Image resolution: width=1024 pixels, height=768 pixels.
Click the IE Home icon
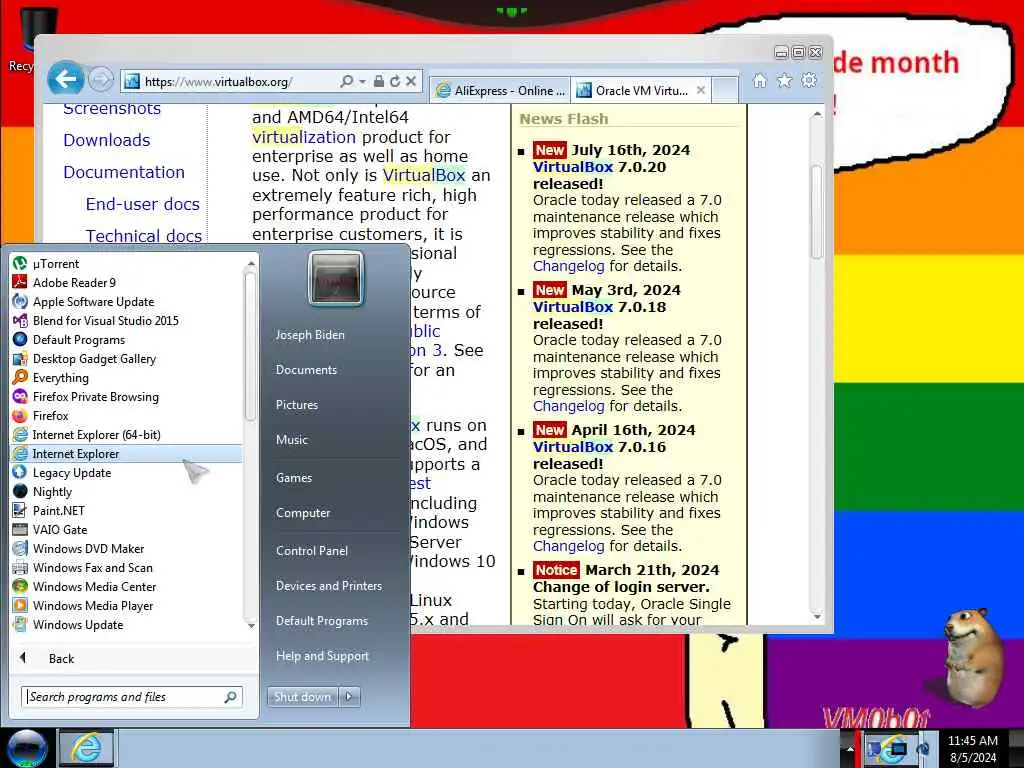[760, 80]
